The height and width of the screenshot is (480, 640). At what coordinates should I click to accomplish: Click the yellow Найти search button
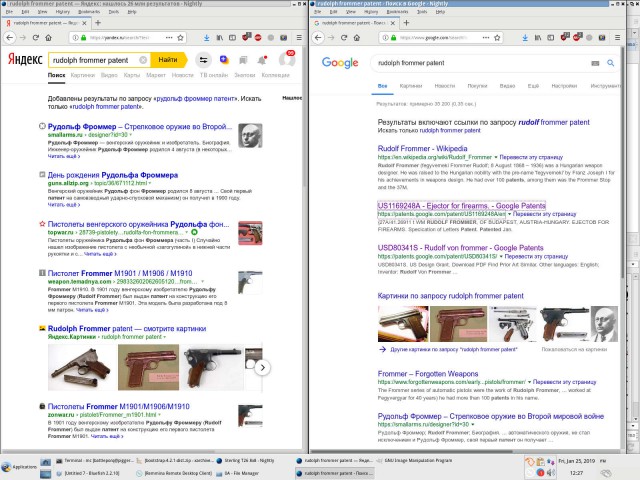point(168,60)
